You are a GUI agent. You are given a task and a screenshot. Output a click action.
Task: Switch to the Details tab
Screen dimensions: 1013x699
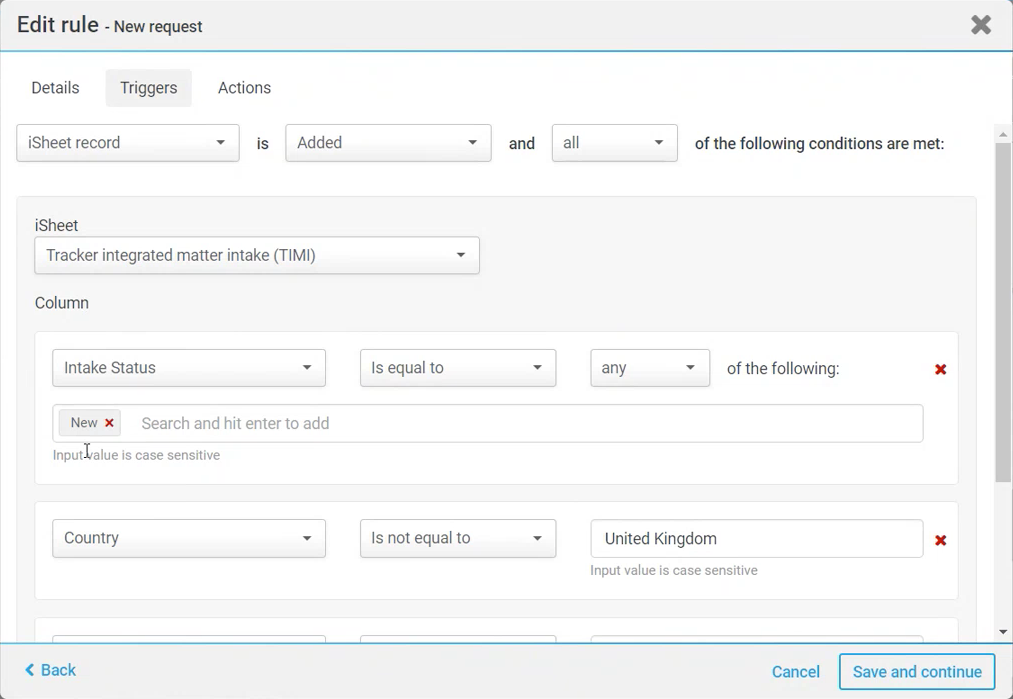coord(55,88)
